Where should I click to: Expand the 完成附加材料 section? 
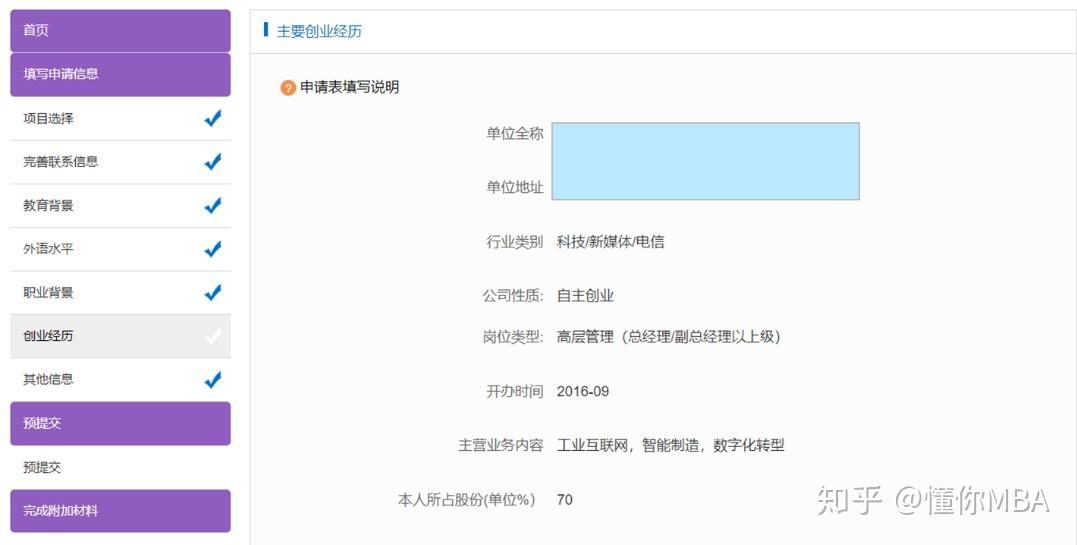tap(120, 511)
